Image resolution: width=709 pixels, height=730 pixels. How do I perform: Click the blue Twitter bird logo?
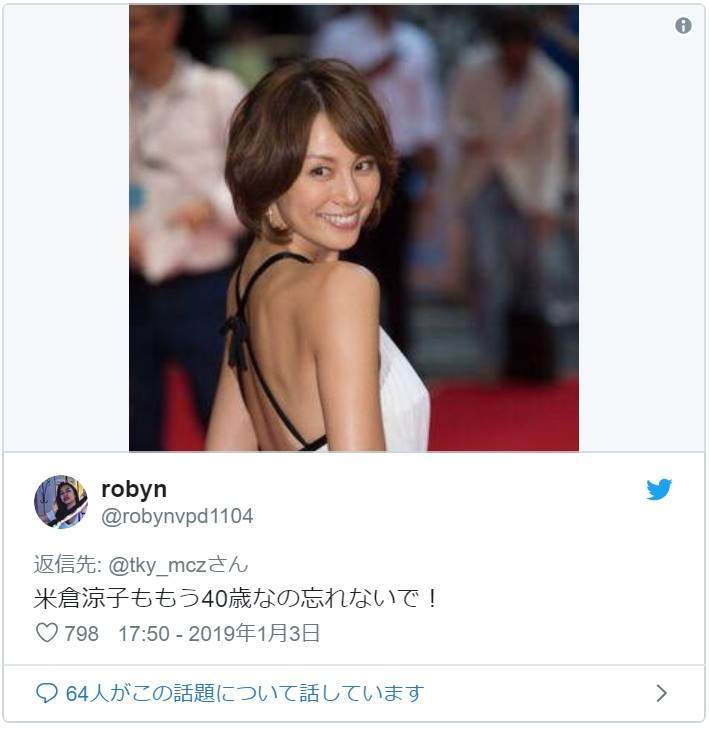[659, 489]
